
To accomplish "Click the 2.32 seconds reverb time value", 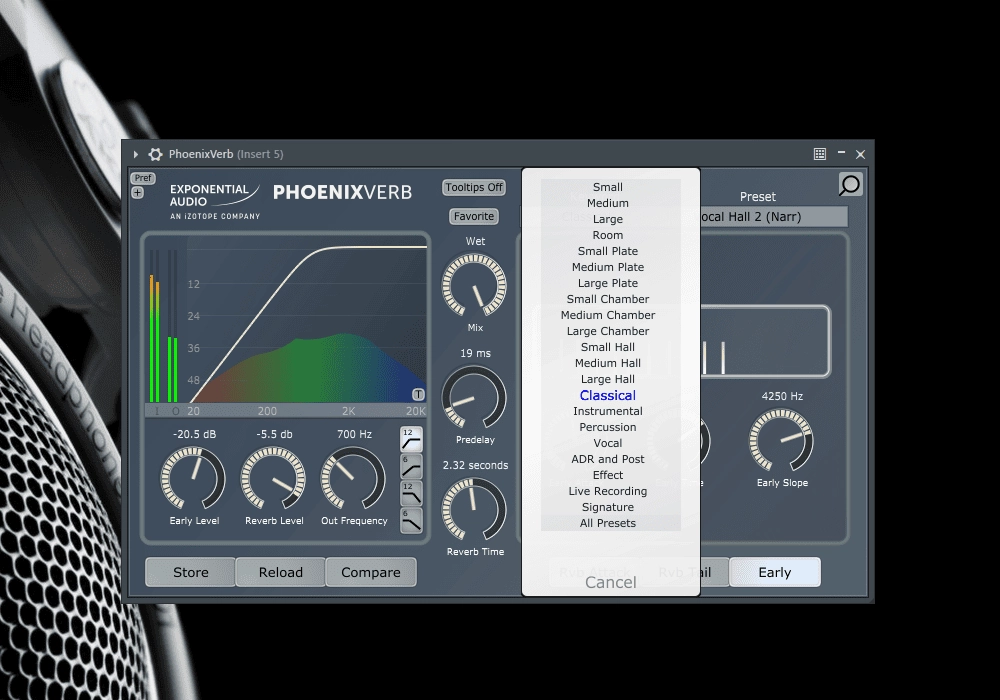I will click(475, 465).
